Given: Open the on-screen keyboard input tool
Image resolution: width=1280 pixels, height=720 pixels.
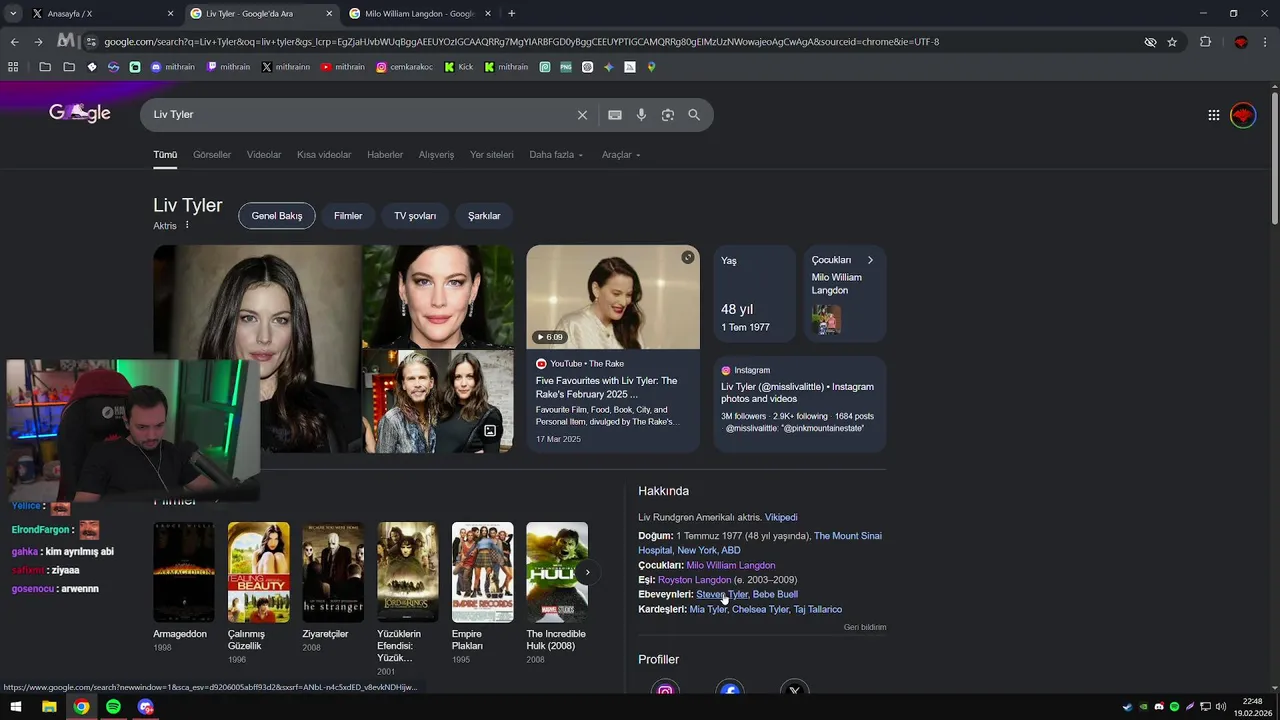Looking at the screenshot, I should tap(615, 115).
